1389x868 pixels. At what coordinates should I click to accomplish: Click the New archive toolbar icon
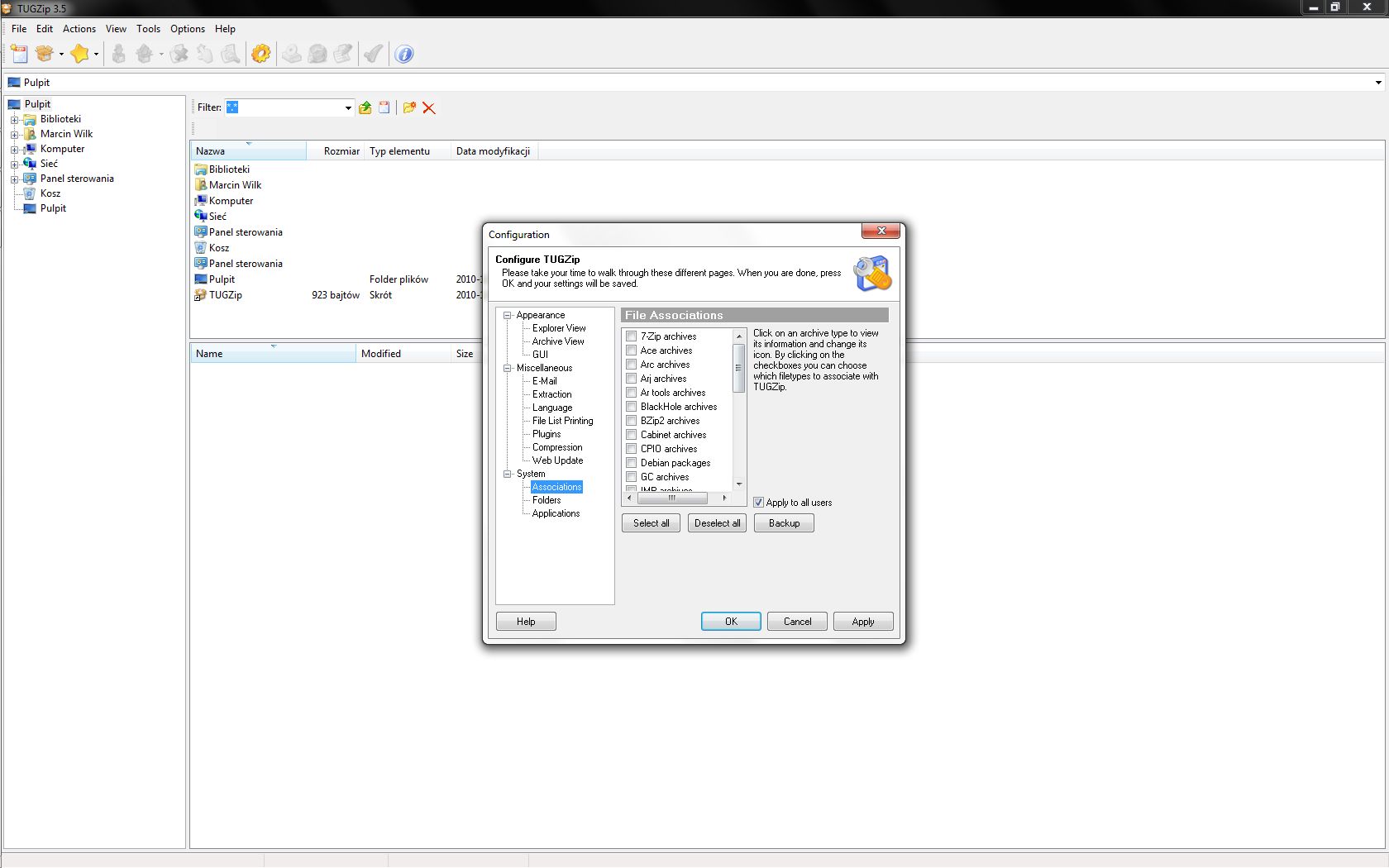pyautogui.click(x=19, y=54)
